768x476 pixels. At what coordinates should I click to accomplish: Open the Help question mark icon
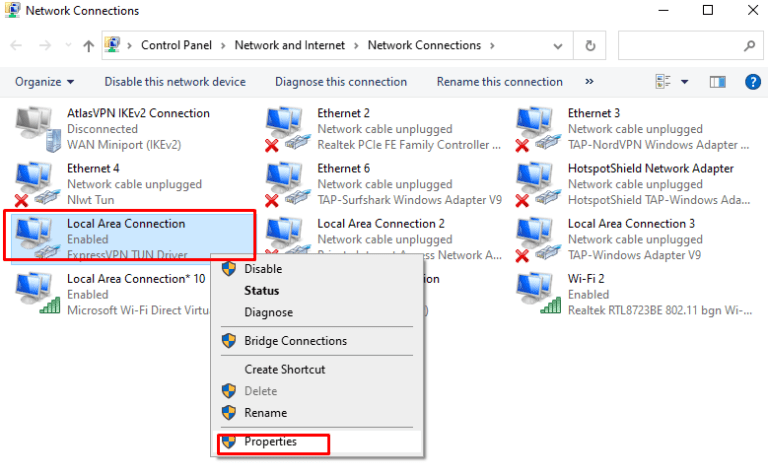tap(753, 82)
